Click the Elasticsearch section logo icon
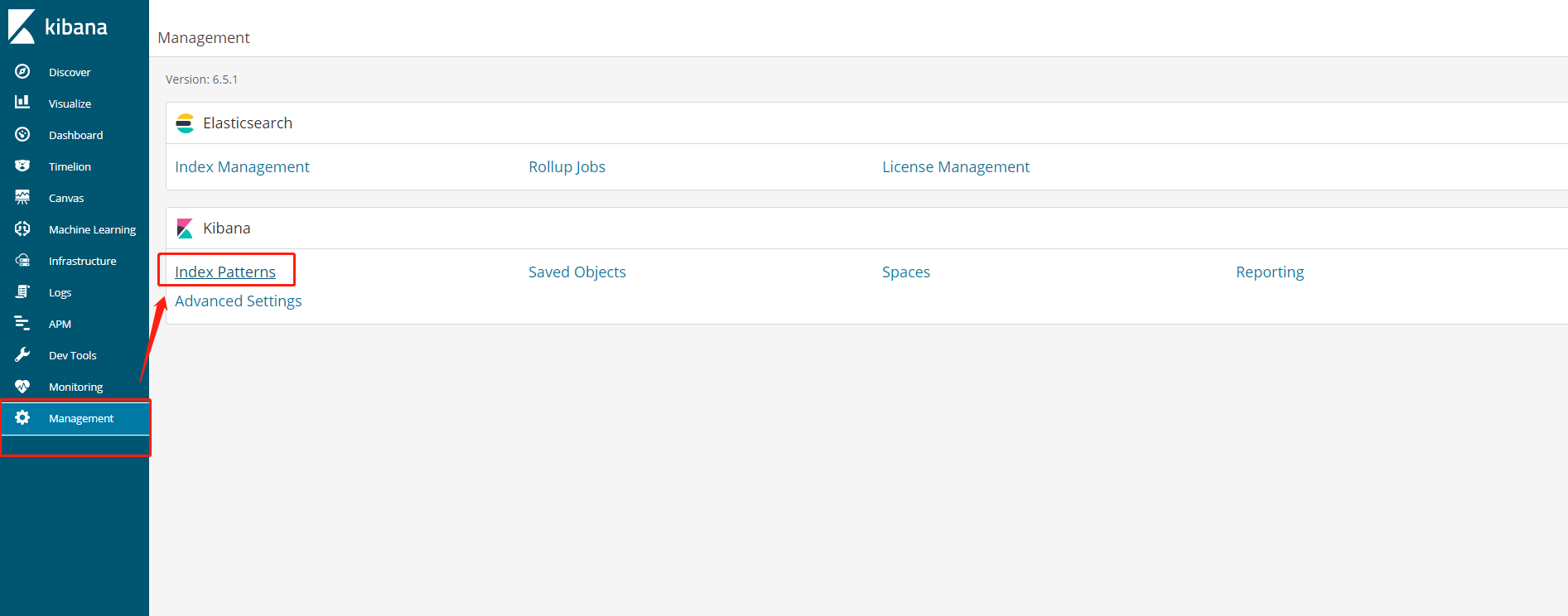The width and height of the screenshot is (1568, 616). point(185,123)
